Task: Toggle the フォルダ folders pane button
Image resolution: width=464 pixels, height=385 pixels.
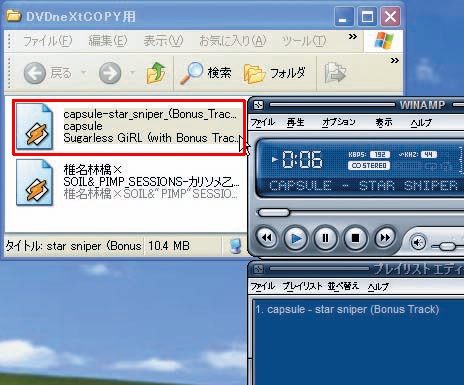Action: 274,73
